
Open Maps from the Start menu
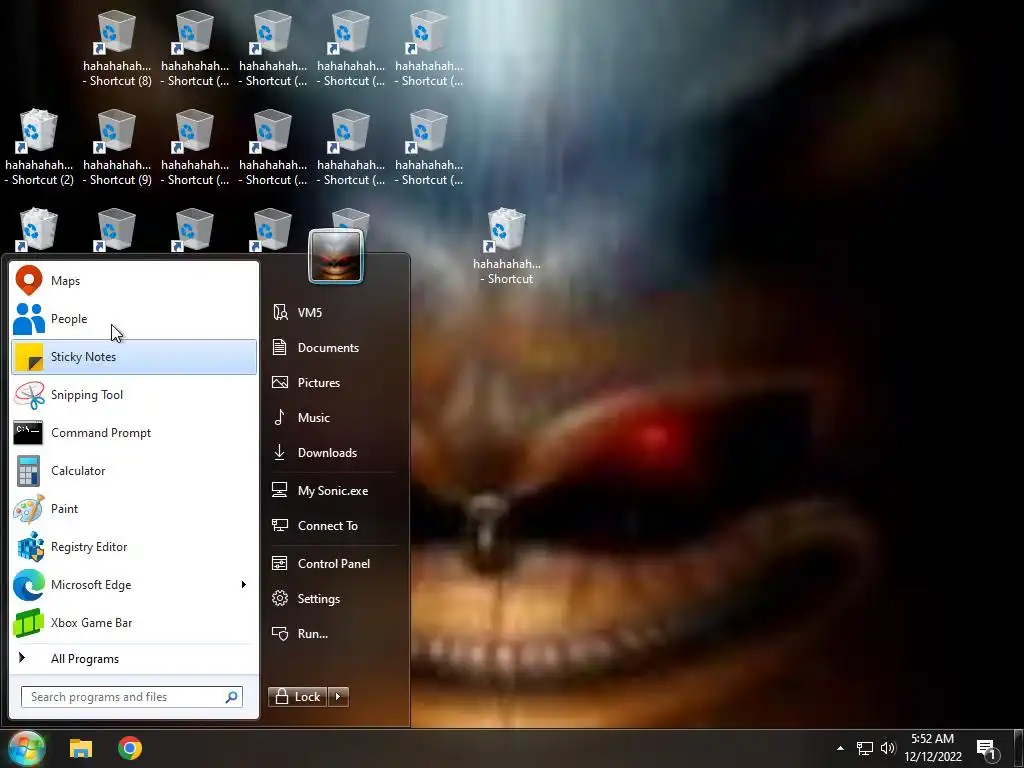(x=134, y=281)
